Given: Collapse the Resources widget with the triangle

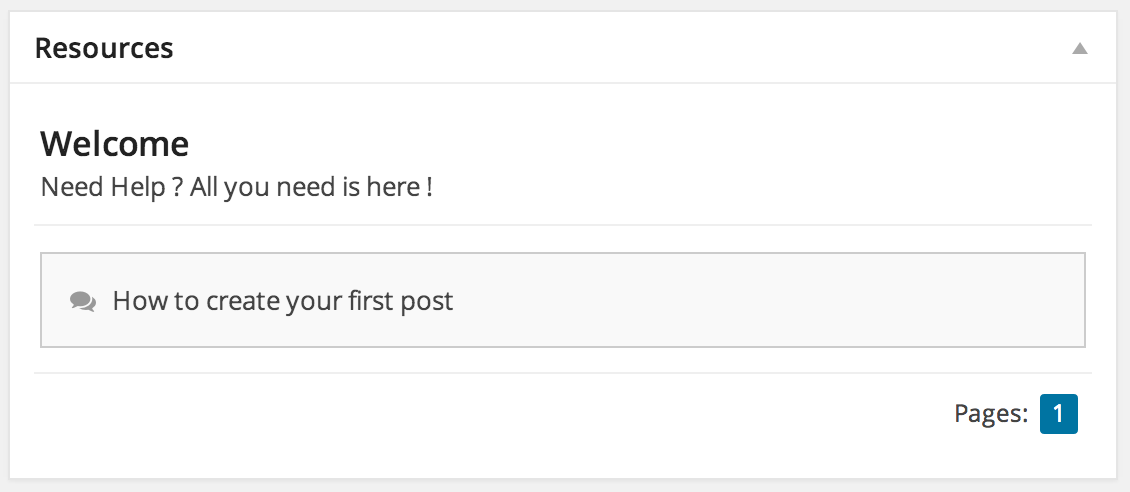Looking at the screenshot, I should click(1079, 49).
